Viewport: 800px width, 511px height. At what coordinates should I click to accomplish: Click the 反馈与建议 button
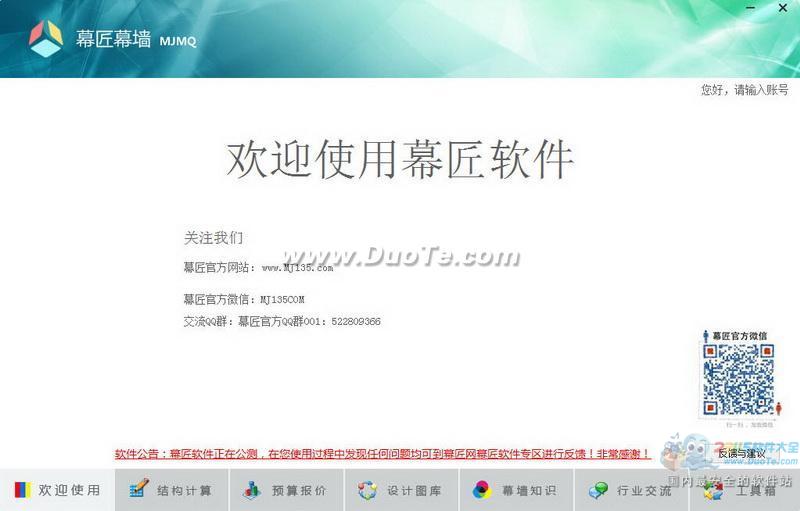tap(742, 453)
